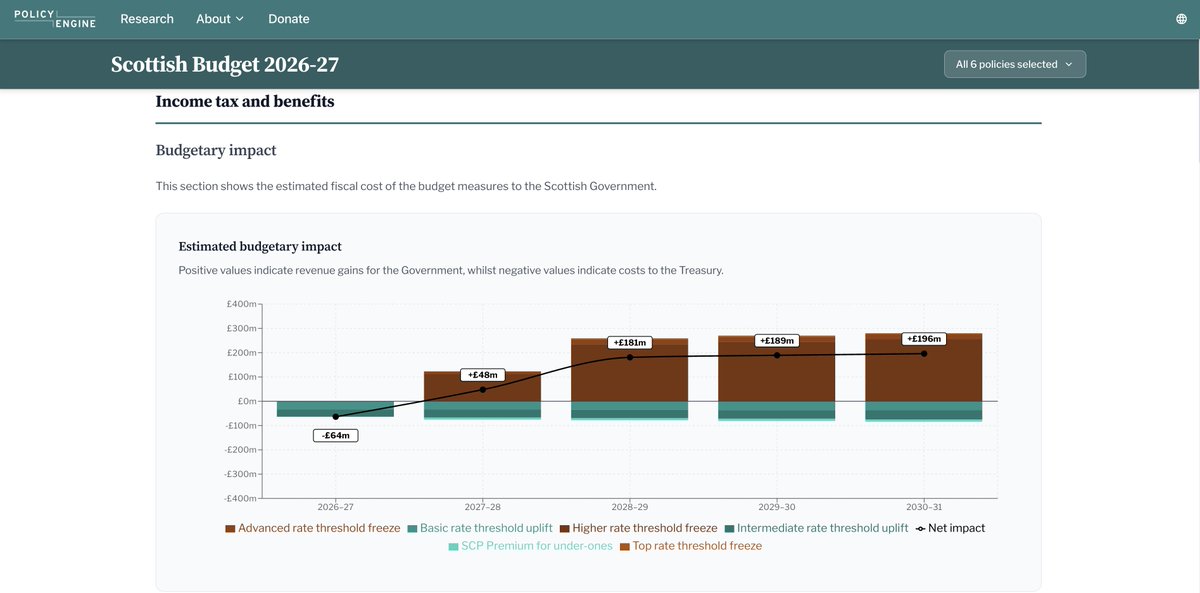Click the 2026–27 teal cost bar
Screen dimensions: 1200x593
336,409
